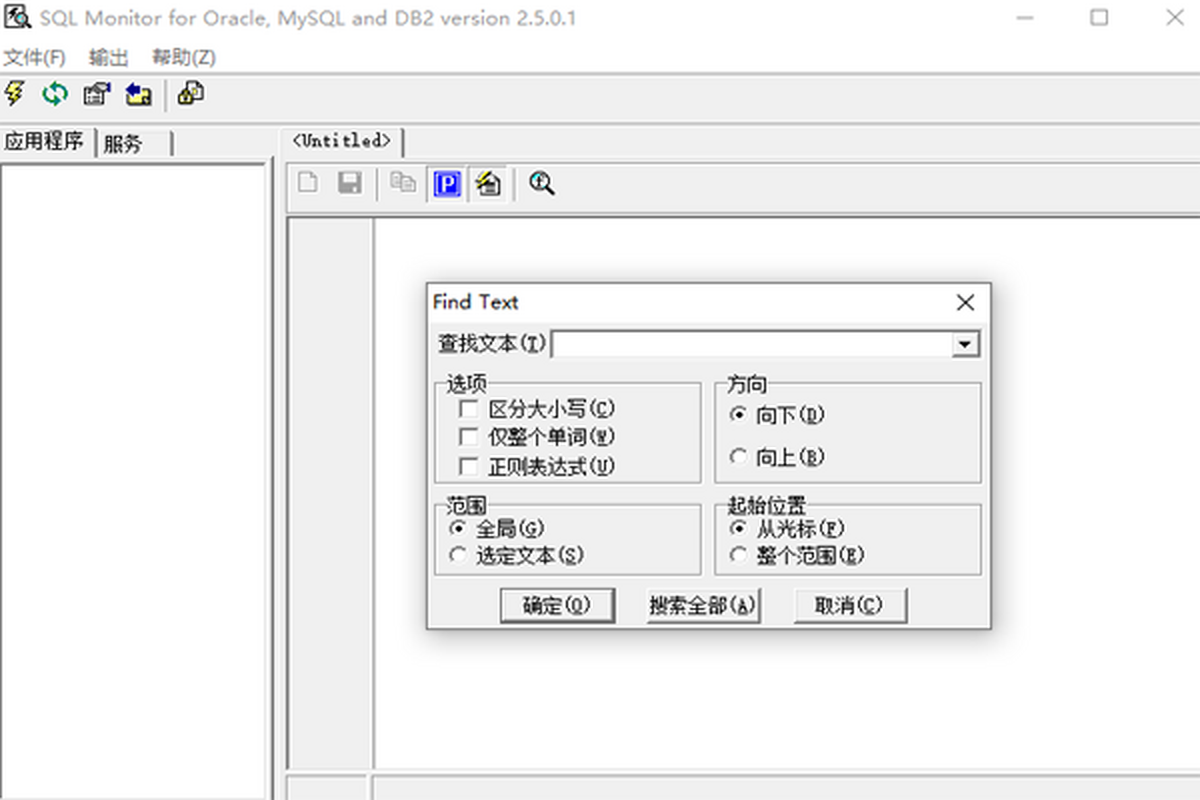Open the 输出 menu
Viewport: 1200px width, 800px height.
click(108, 57)
